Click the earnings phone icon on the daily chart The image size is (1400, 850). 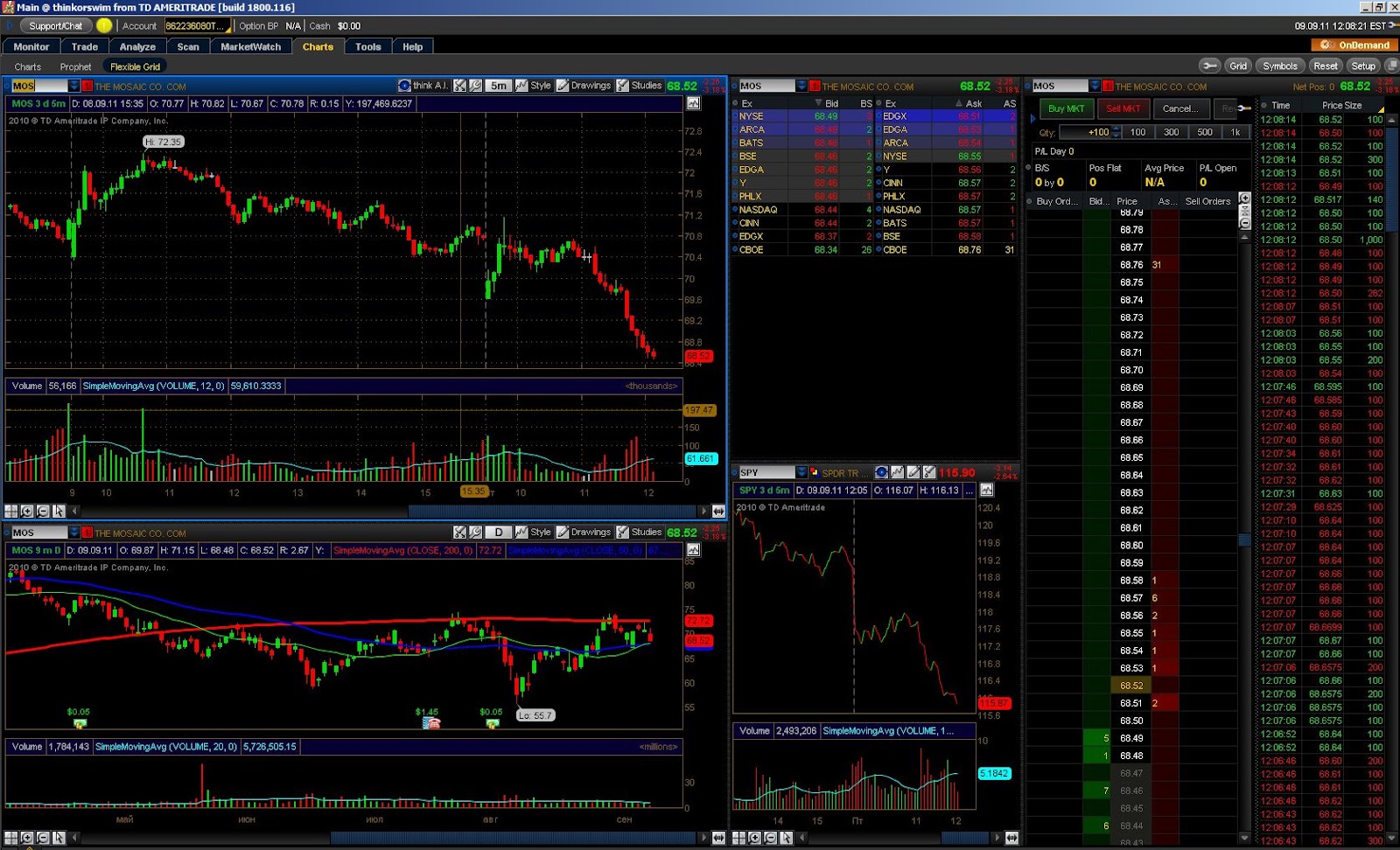point(430,723)
